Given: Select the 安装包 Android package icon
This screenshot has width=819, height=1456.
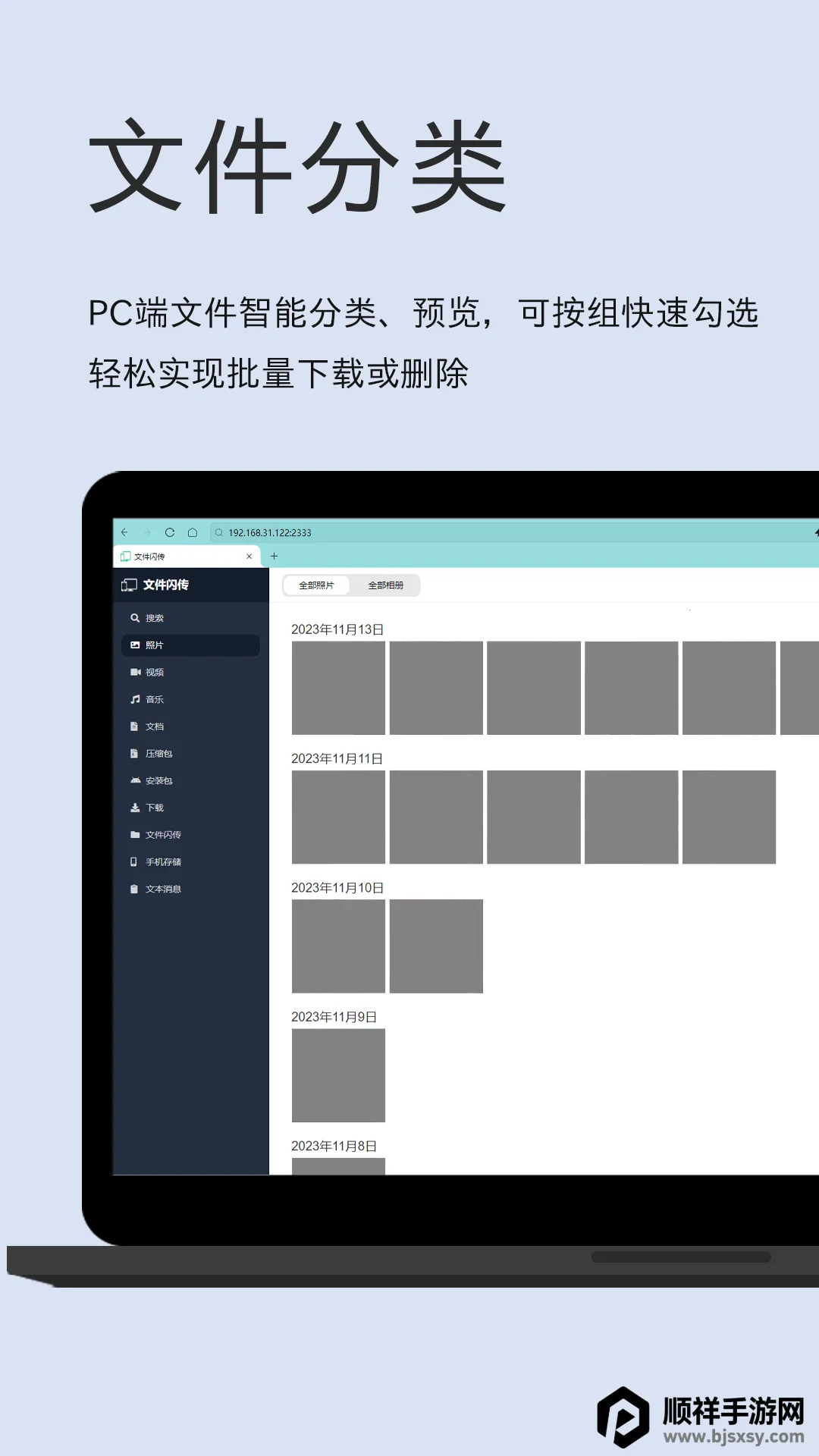Looking at the screenshot, I should pos(135,780).
